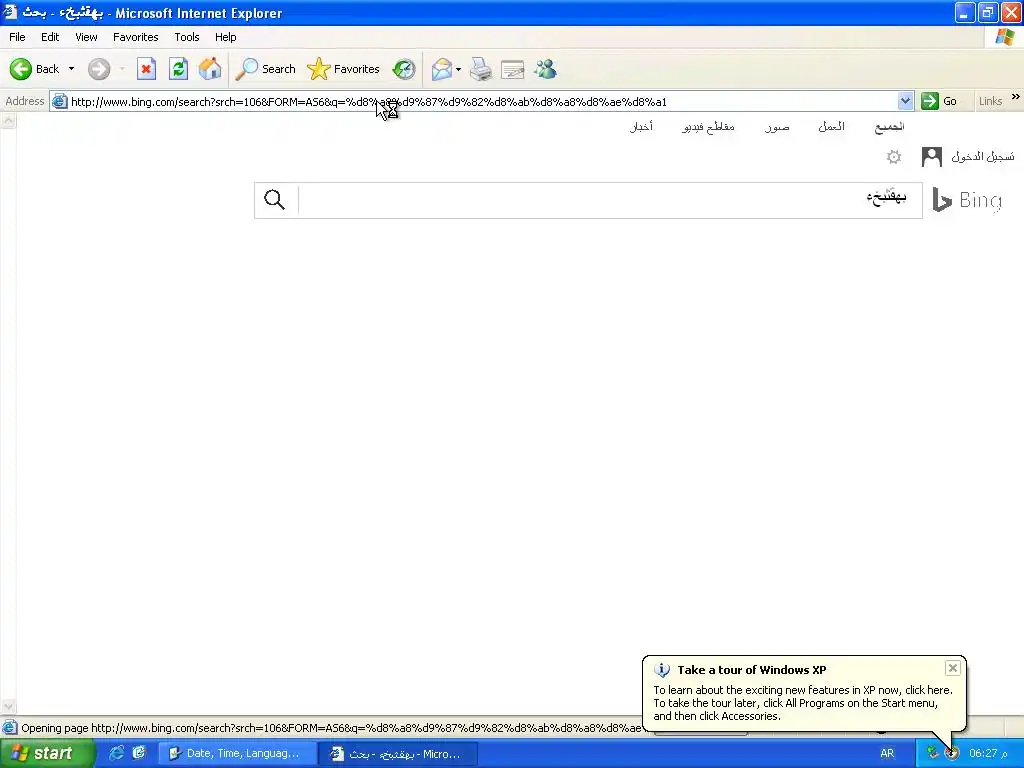Image resolution: width=1024 pixels, height=768 pixels.
Task: Click the system clock showing 06:27
Action: [x=987, y=754]
